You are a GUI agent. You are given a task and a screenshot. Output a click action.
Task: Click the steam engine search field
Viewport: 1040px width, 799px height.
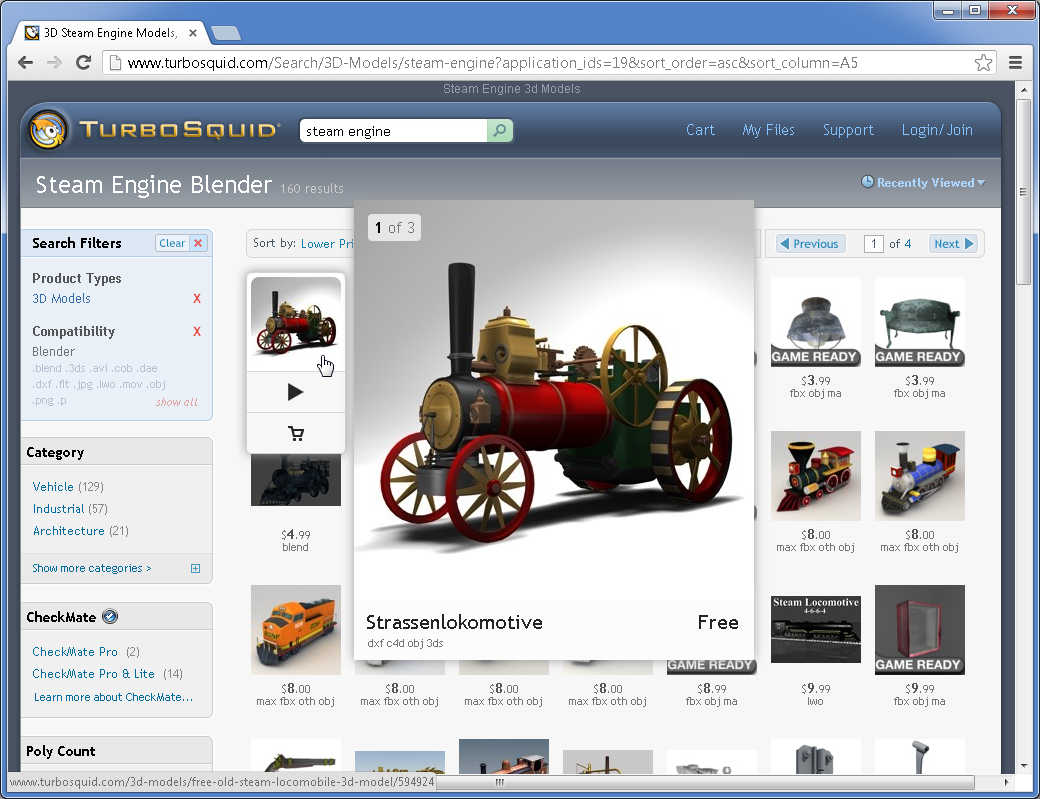coord(393,131)
